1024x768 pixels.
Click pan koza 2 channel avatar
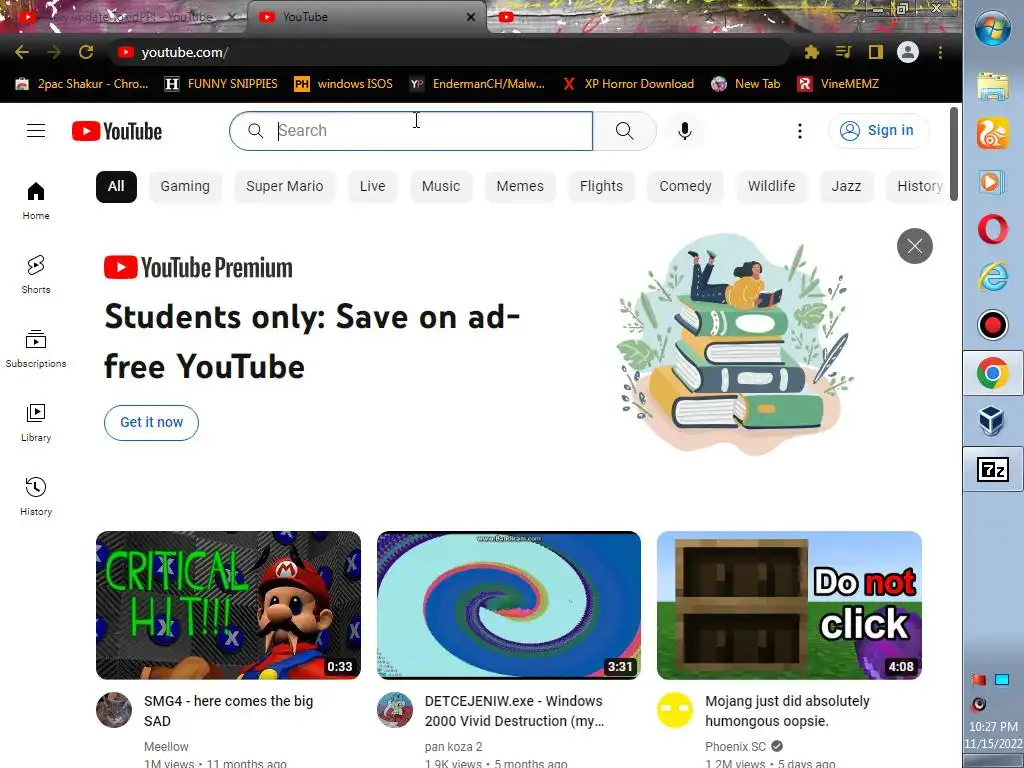coord(394,710)
